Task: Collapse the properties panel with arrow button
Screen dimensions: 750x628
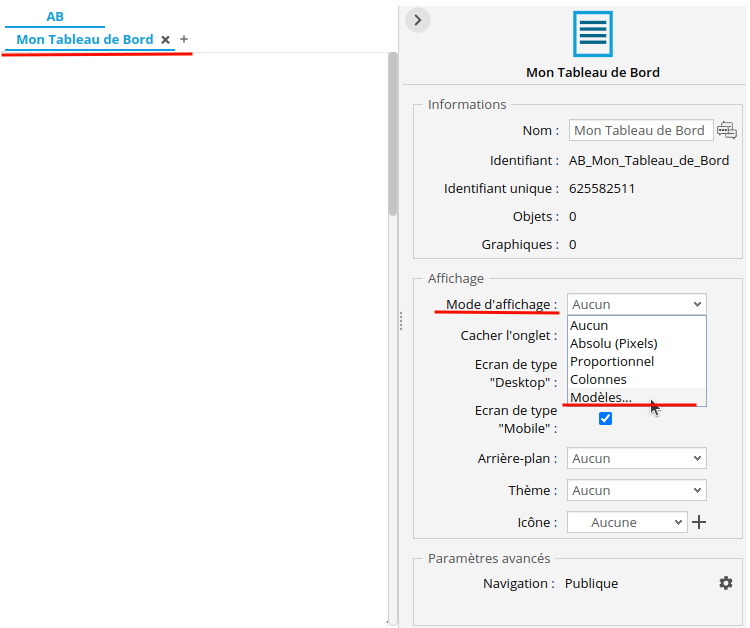Action: 418,19
